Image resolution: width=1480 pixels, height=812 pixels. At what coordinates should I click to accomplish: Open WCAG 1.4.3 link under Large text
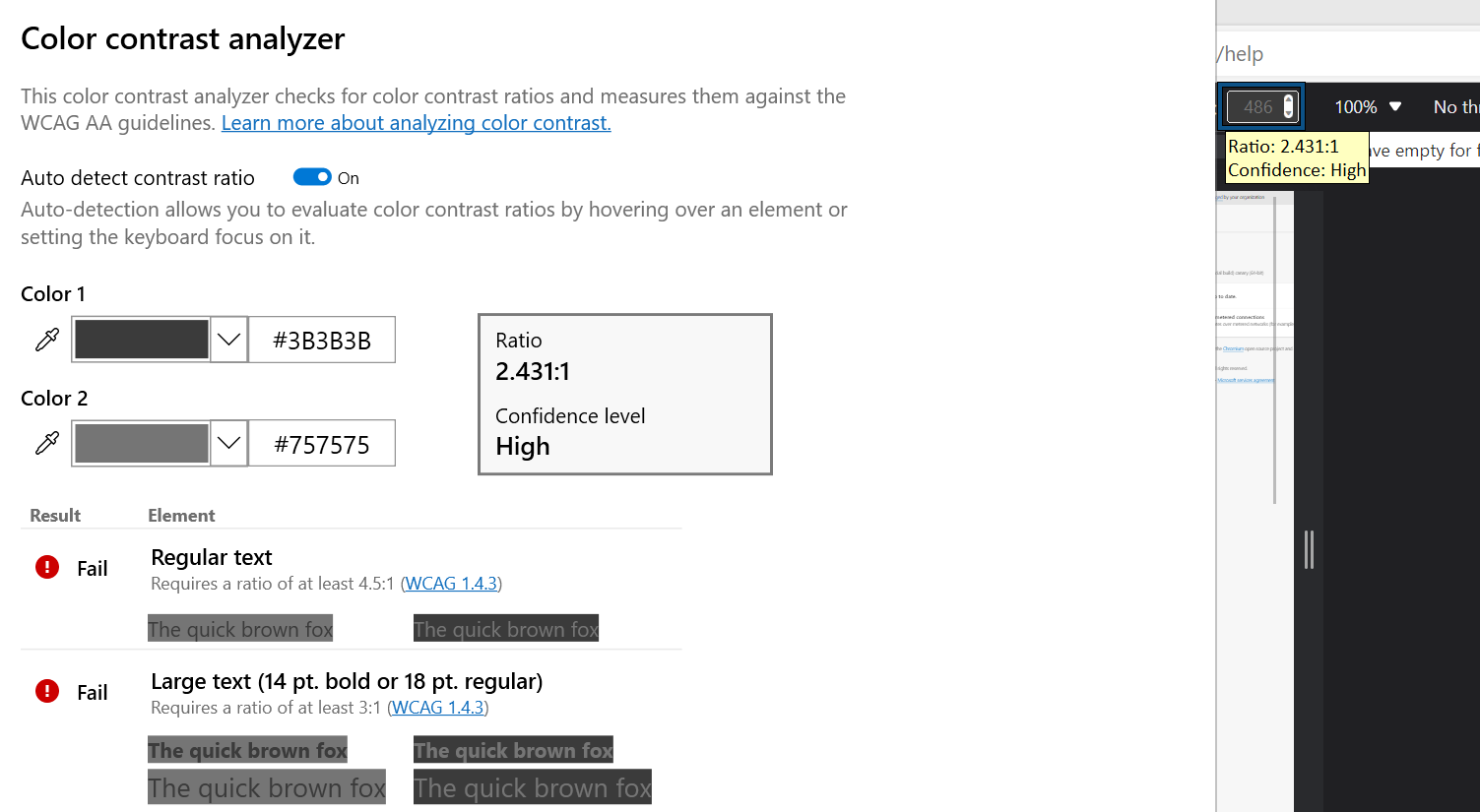[x=437, y=707]
